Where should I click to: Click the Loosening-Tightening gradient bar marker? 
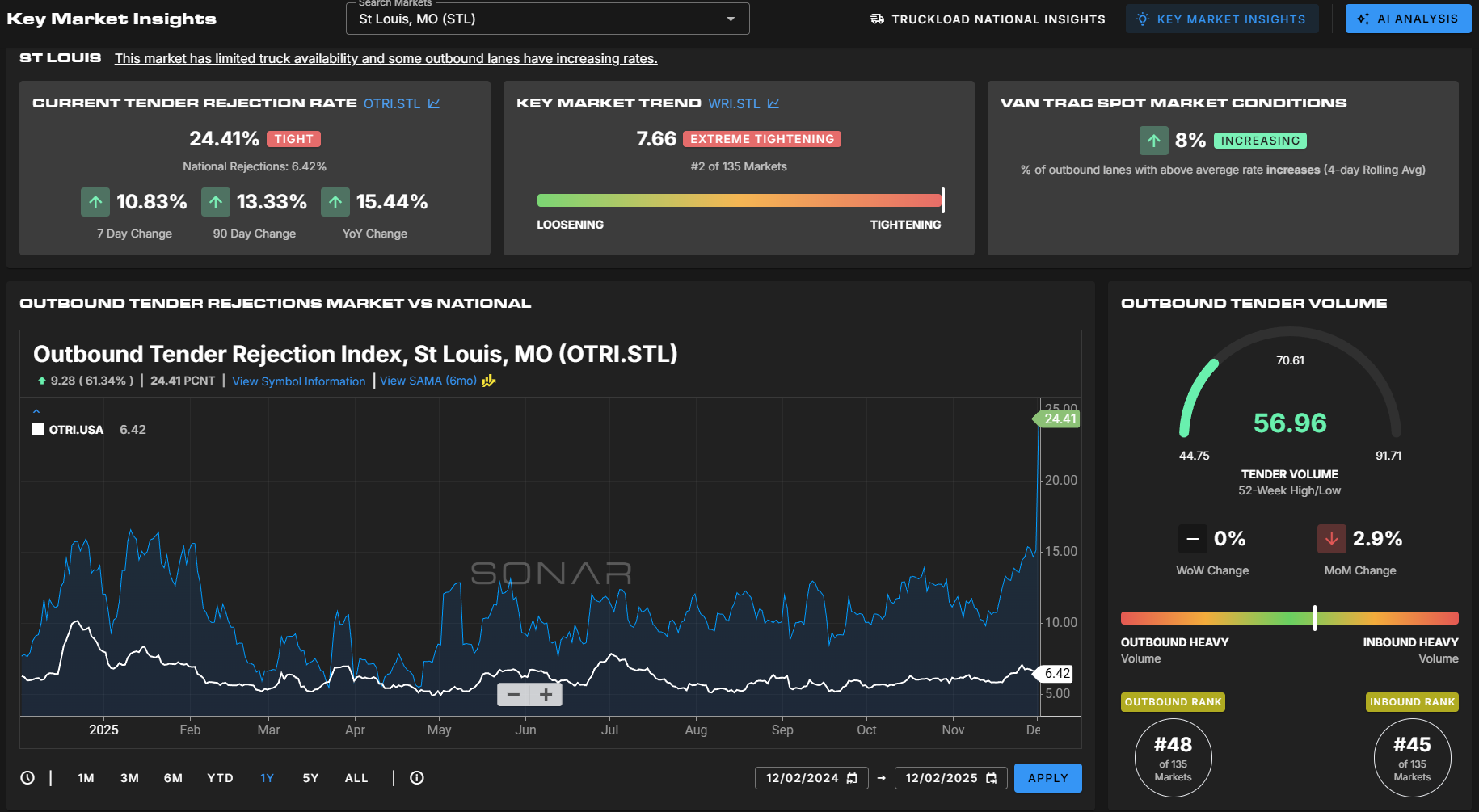click(942, 200)
